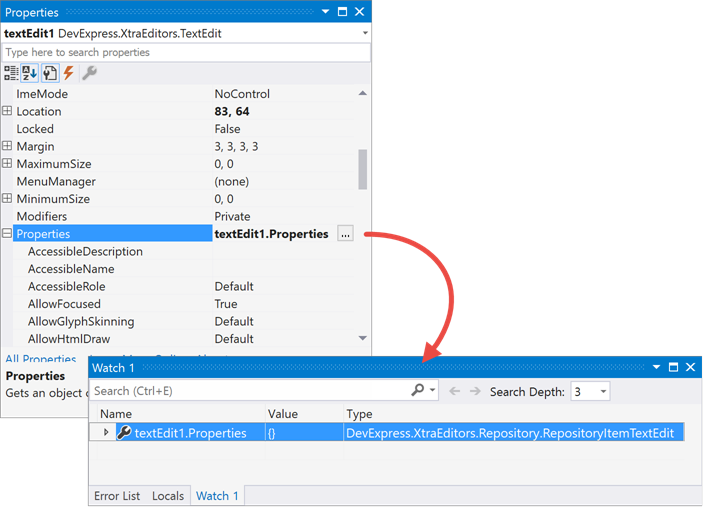Screen dimensions: 705x510
Task: Collapse the Properties node
Action: (7, 233)
